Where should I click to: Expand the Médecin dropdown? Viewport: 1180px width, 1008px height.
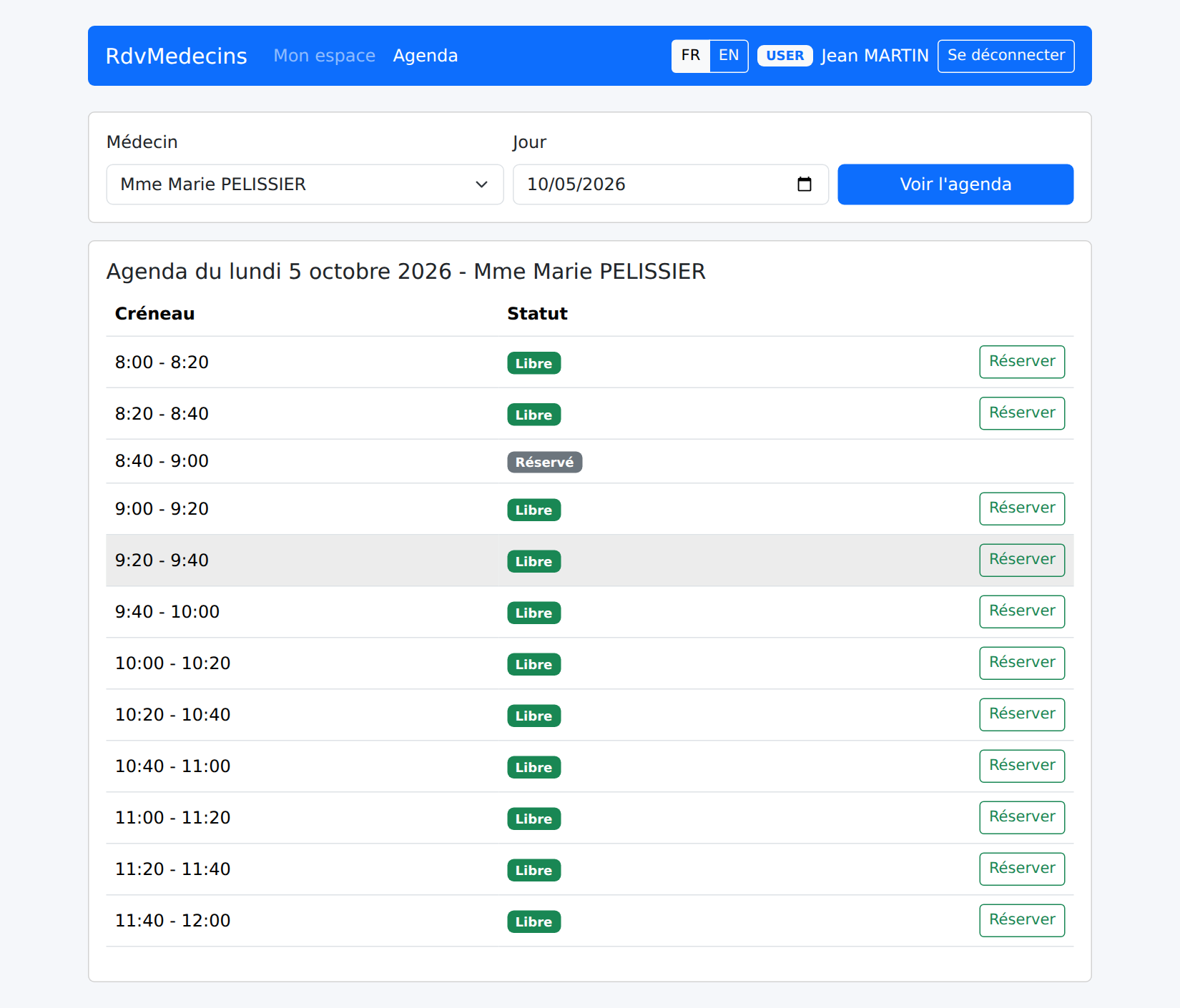point(305,184)
